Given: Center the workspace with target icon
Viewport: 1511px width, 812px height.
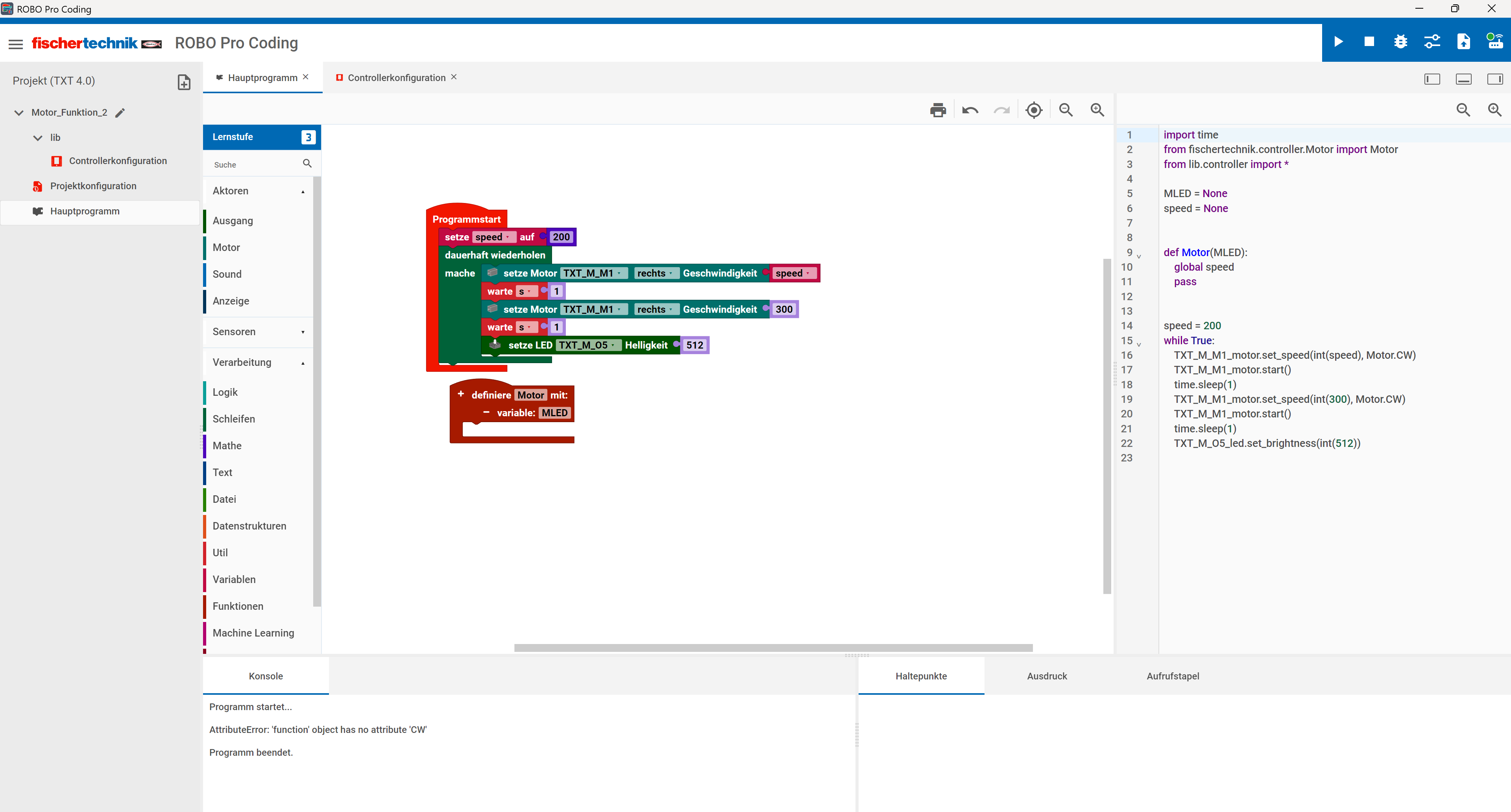Looking at the screenshot, I should (x=1034, y=110).
